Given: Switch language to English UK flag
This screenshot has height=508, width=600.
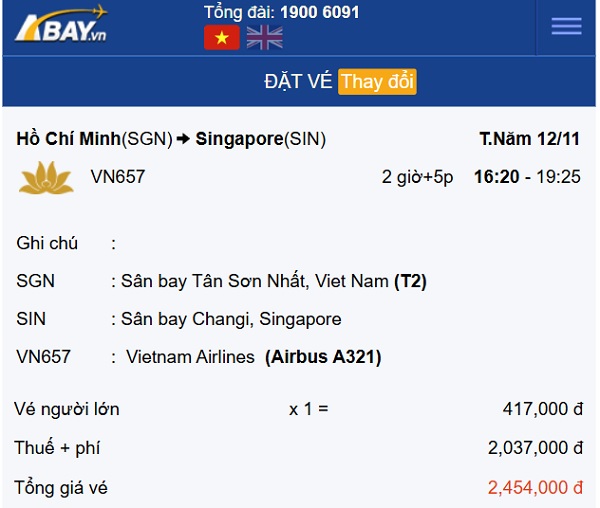Looking at the screenshot, I should [265, 37].
